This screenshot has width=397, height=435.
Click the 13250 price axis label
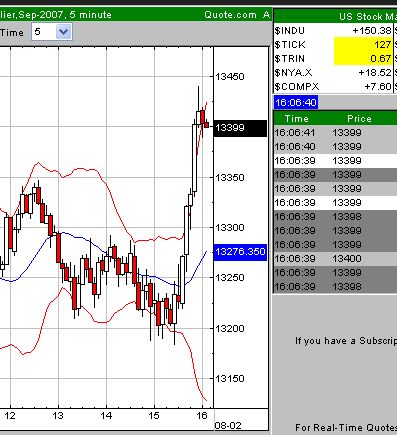[x=230, y=278]
